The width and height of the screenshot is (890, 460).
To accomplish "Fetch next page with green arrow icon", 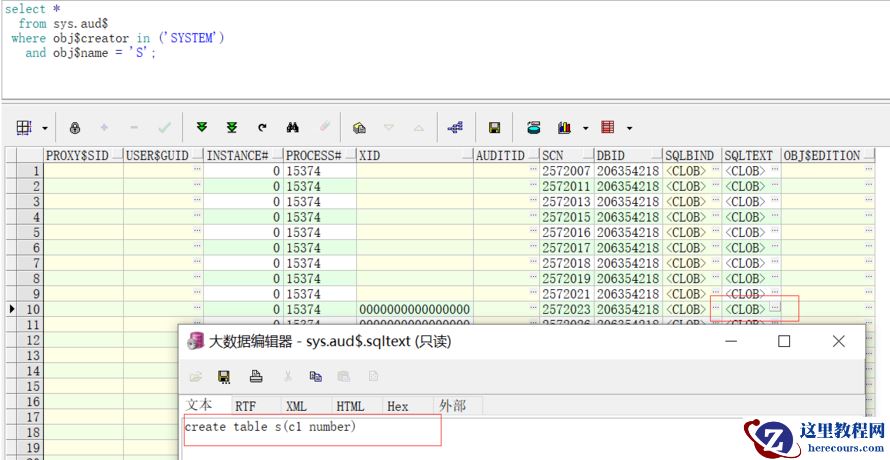I will [x=201, y=128].
